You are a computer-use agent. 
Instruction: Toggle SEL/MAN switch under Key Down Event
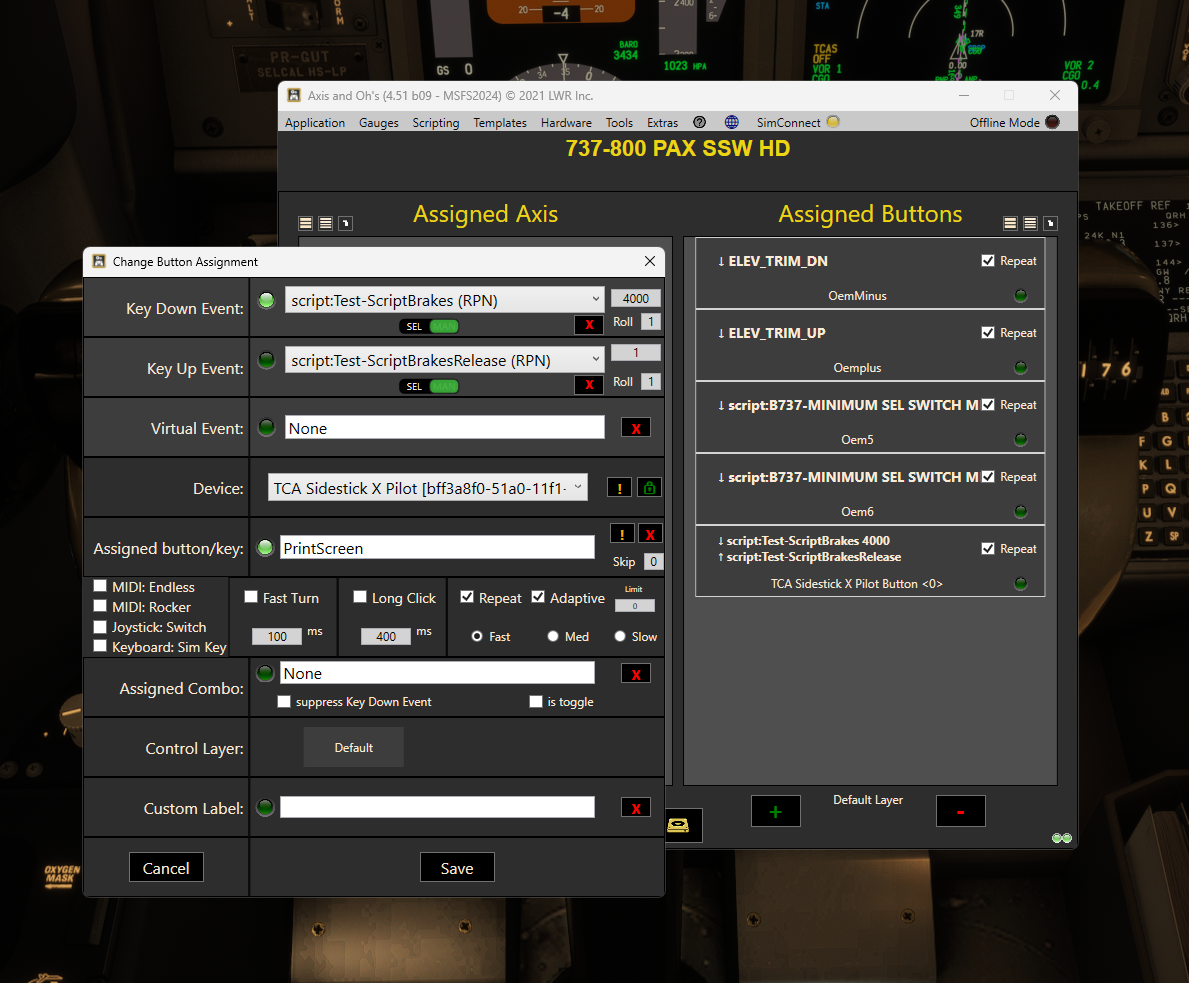coord(429,326)
